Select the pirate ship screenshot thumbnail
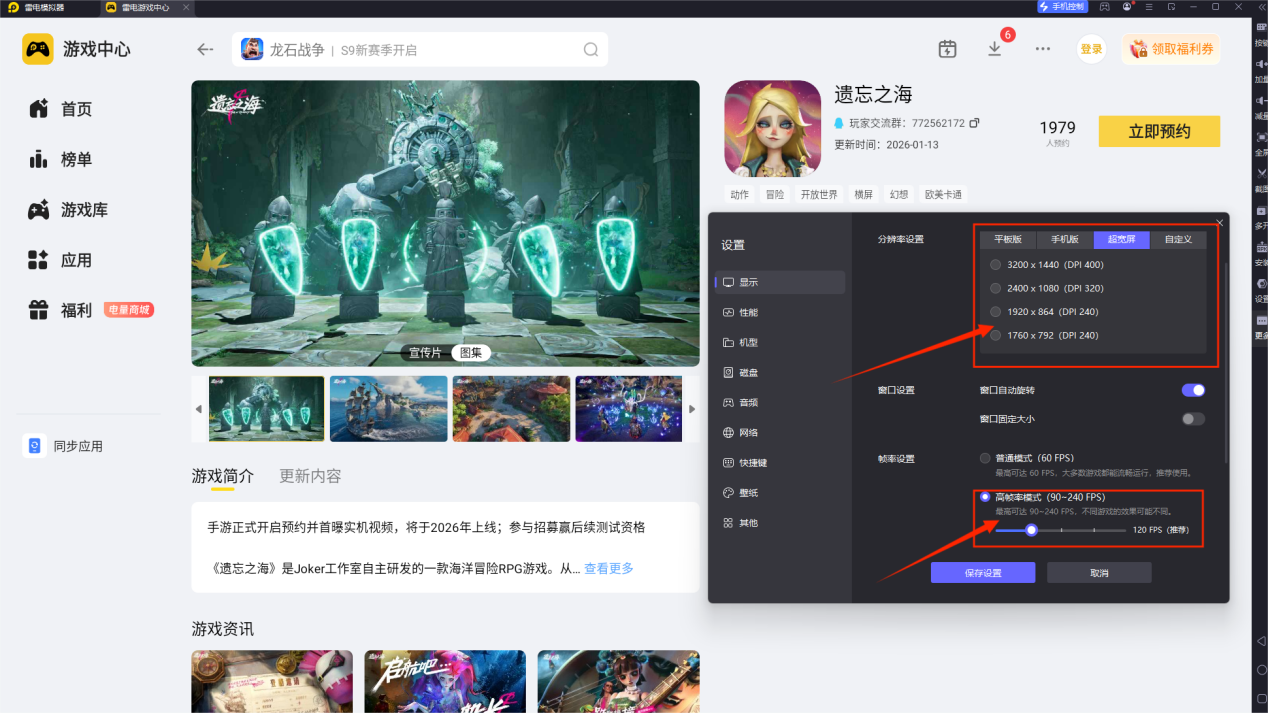This screenshot has height=713, width=1268. tap(389, 409)
